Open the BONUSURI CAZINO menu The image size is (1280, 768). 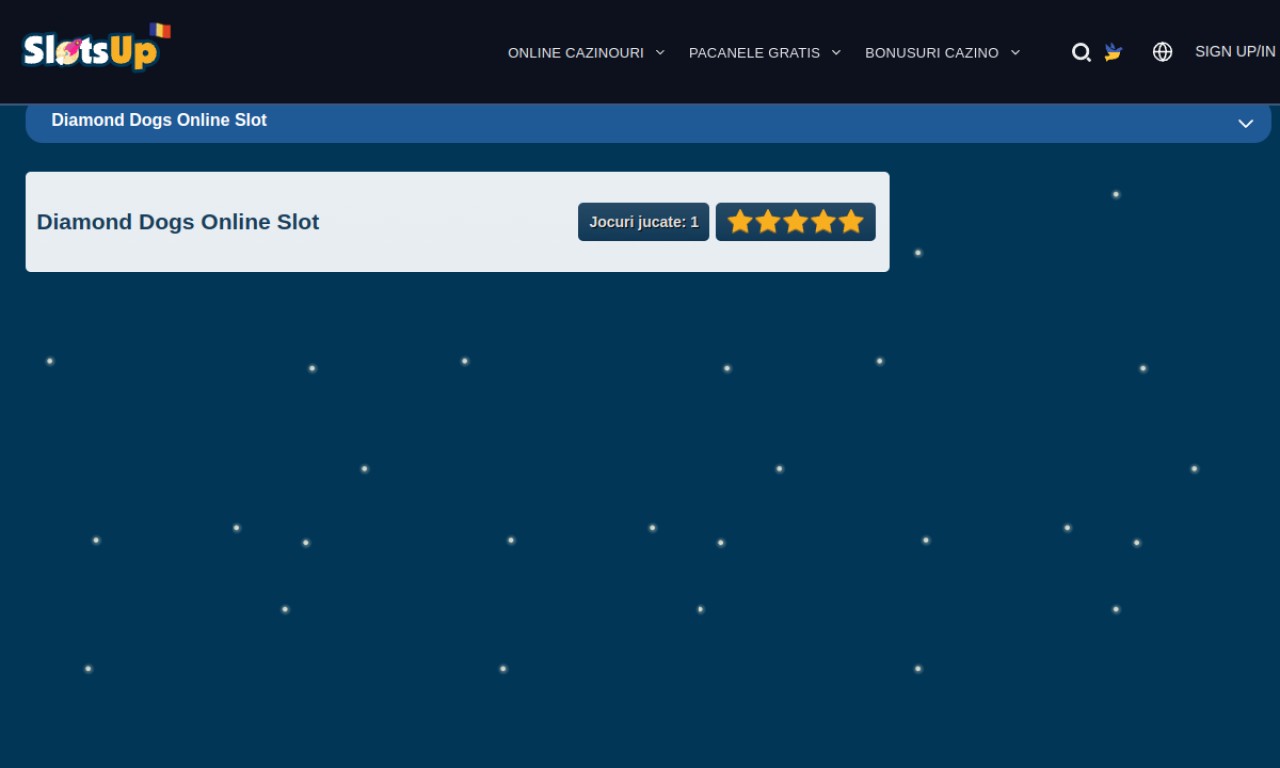tap(932, 53)
